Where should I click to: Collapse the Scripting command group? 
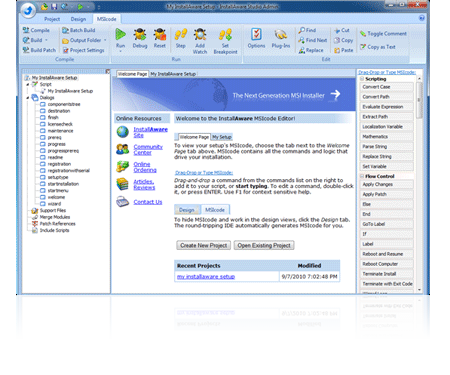click(362, 79)
